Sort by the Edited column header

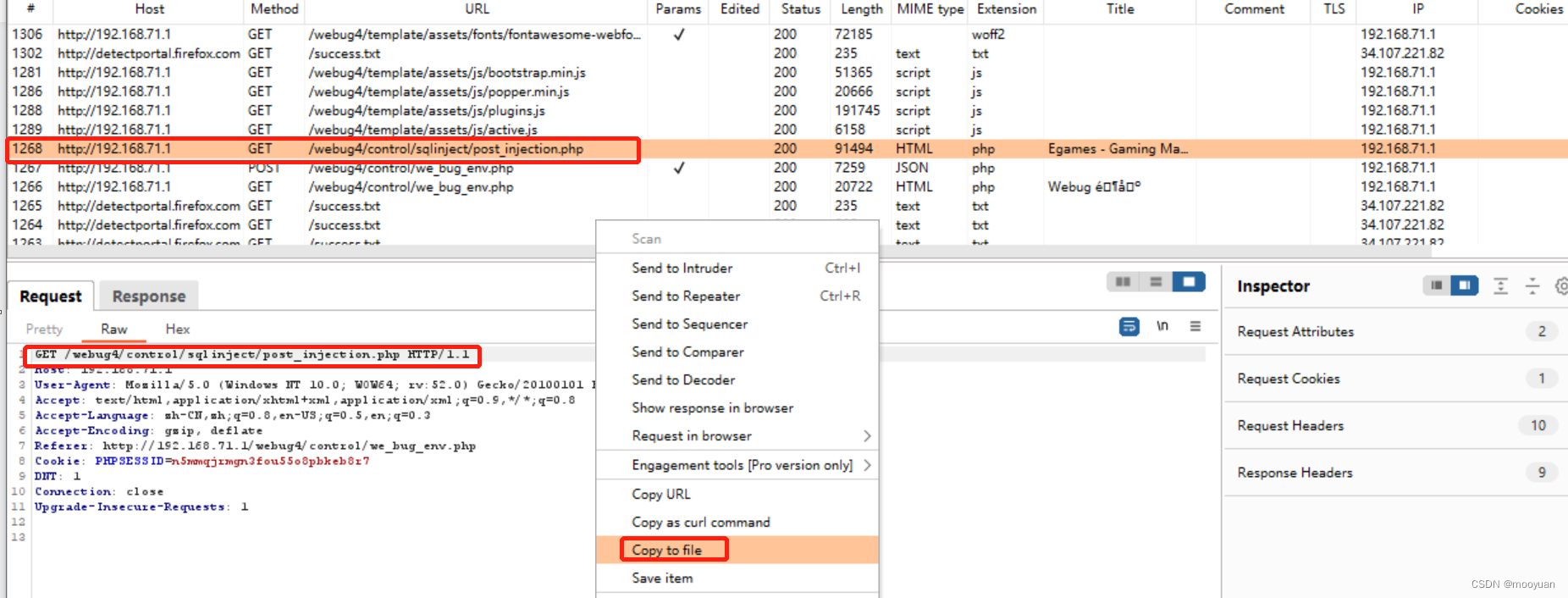[x=740, y=8]
